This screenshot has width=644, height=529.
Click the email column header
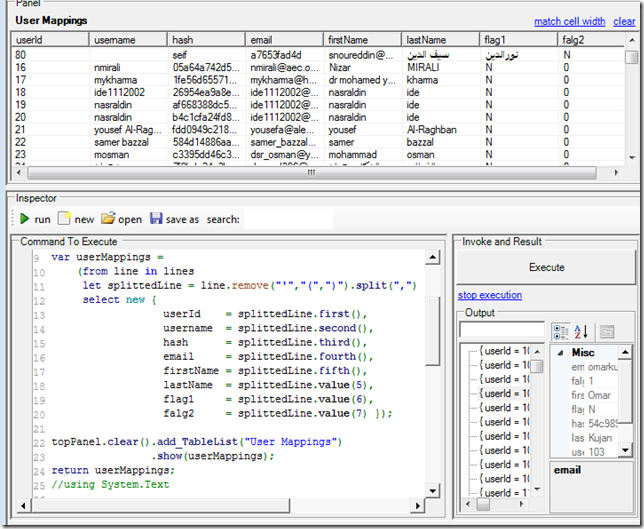click(x=284, y=38)
